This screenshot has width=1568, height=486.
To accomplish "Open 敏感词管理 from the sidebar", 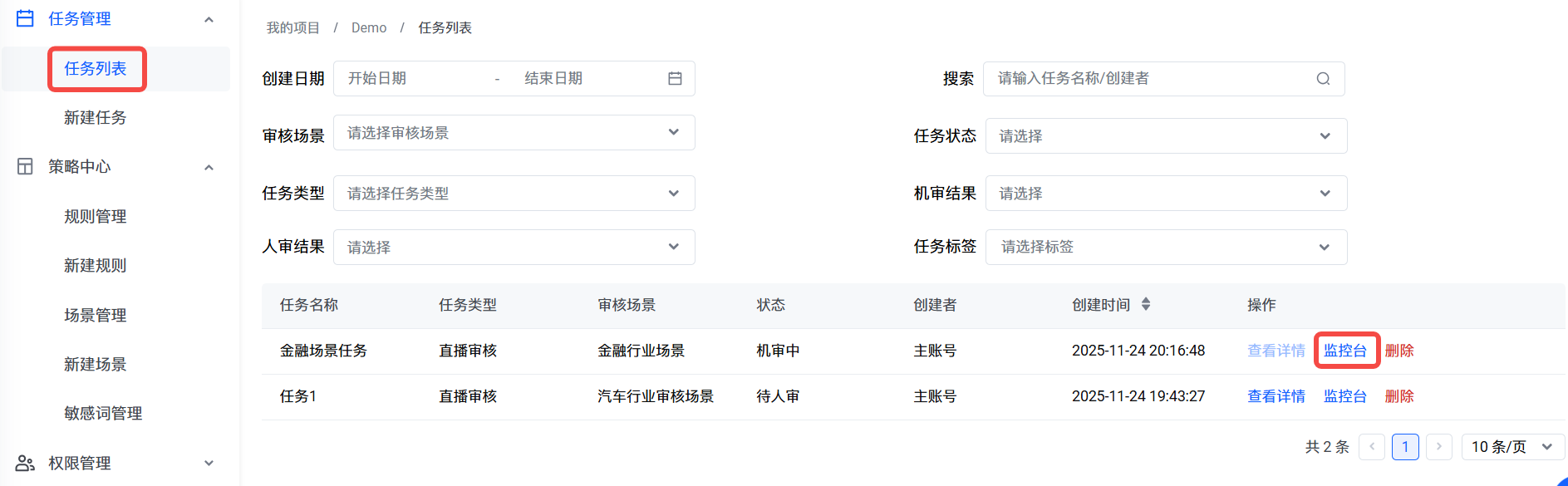I will (103, 413).
